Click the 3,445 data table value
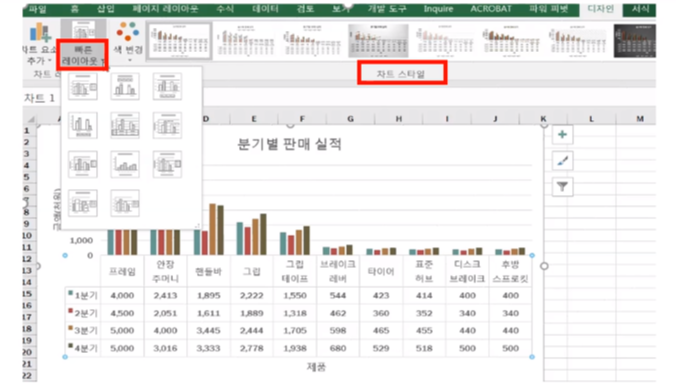Viewport: 676px width, 392px height. (208, 330)
